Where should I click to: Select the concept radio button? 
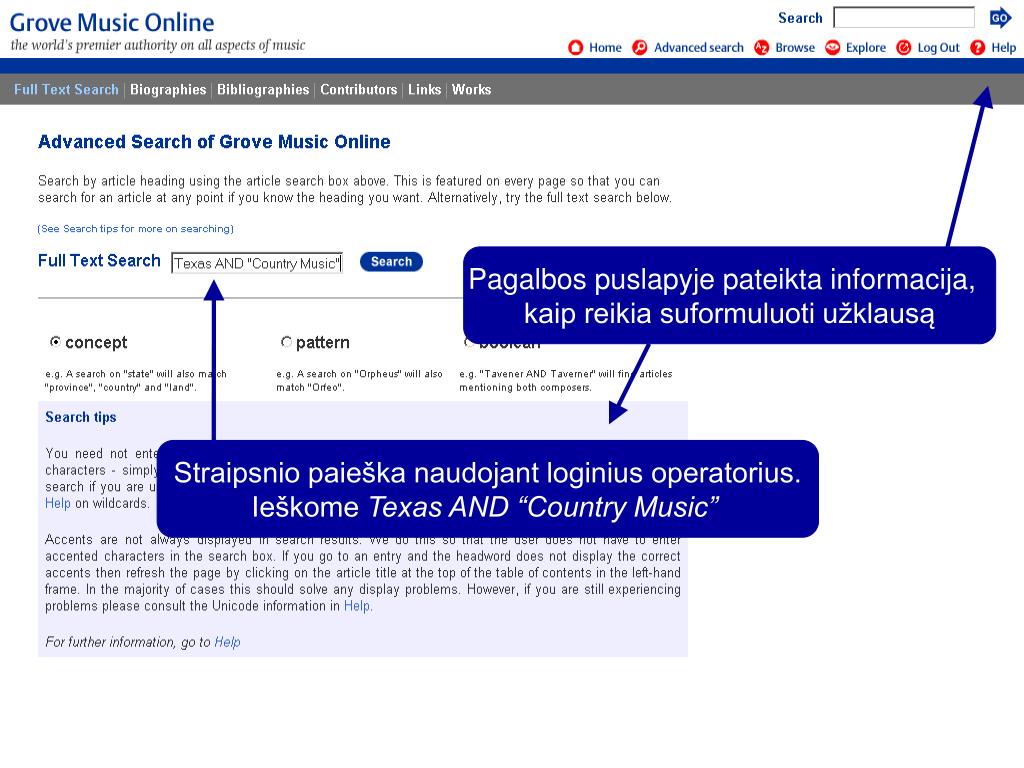pyautogui.click(x=56, y=342)
